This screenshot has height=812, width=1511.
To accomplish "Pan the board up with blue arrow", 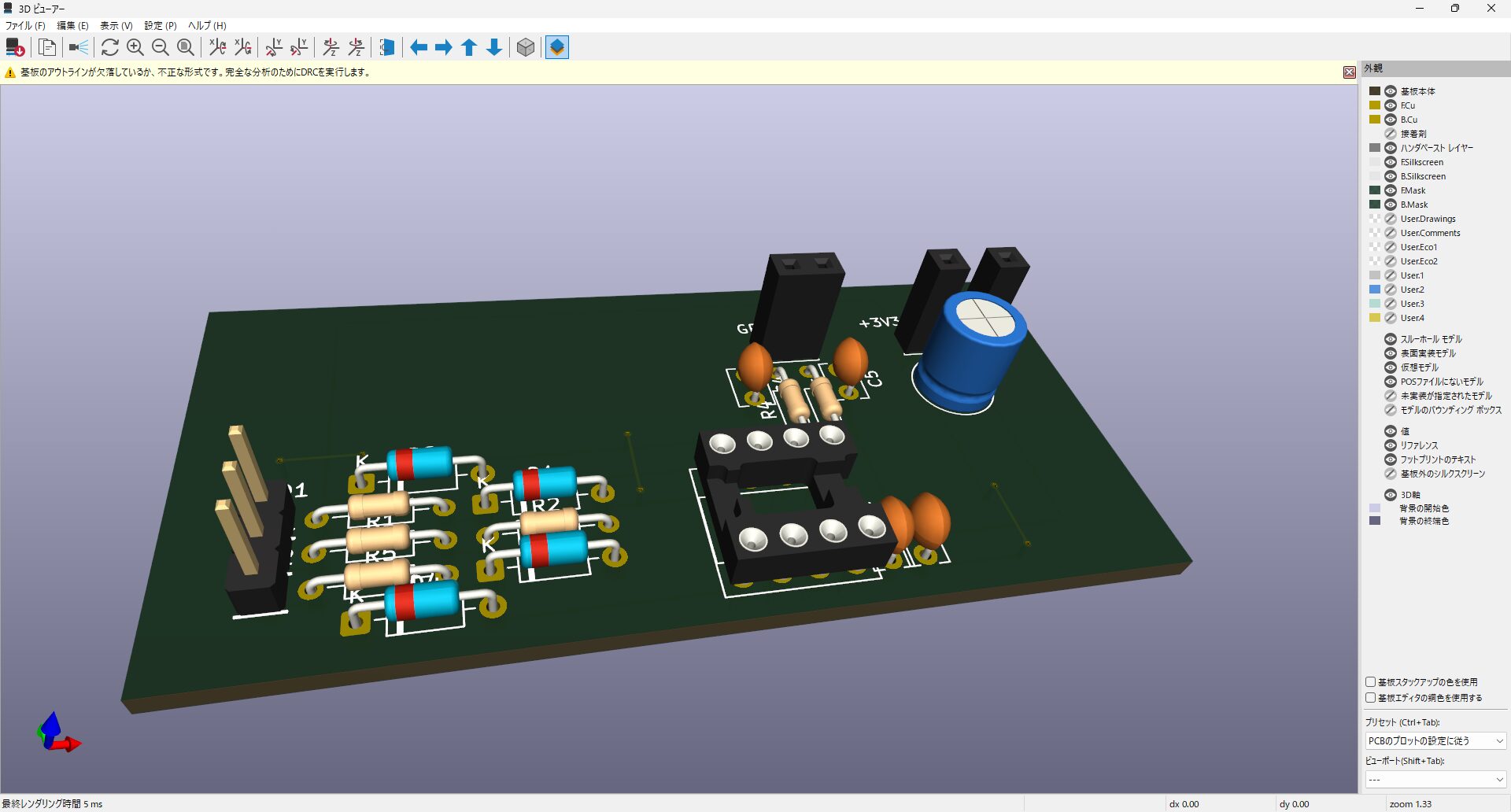I will 469,47.
